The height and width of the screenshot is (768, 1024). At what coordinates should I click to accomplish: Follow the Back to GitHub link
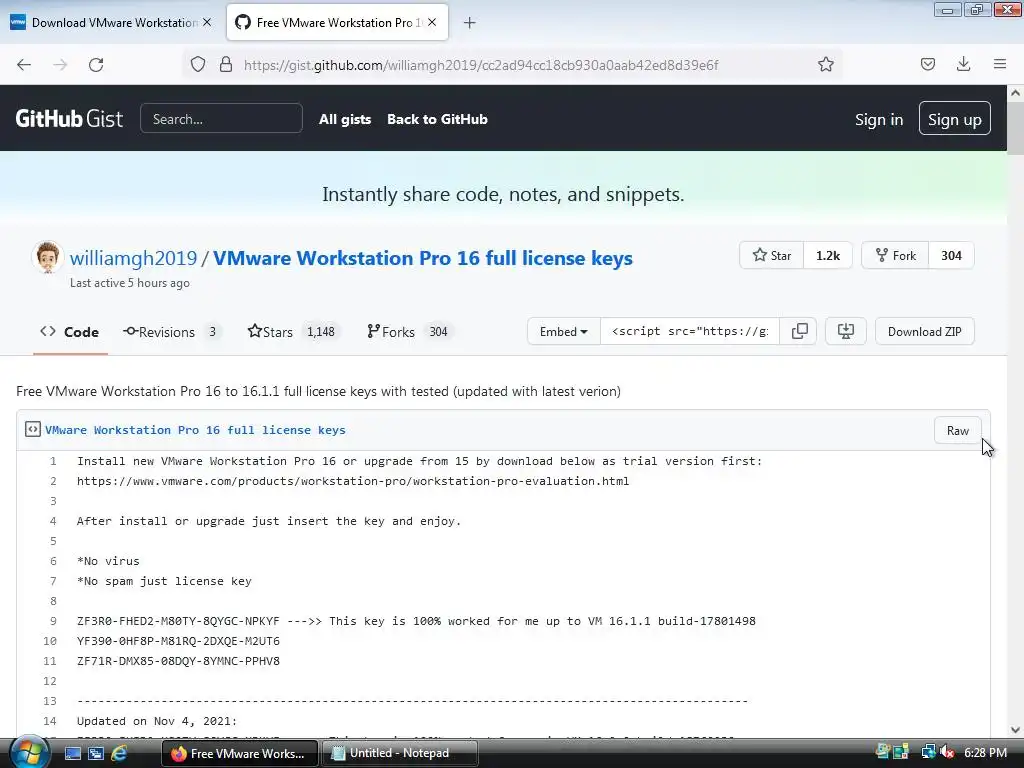tap(437, 119)
